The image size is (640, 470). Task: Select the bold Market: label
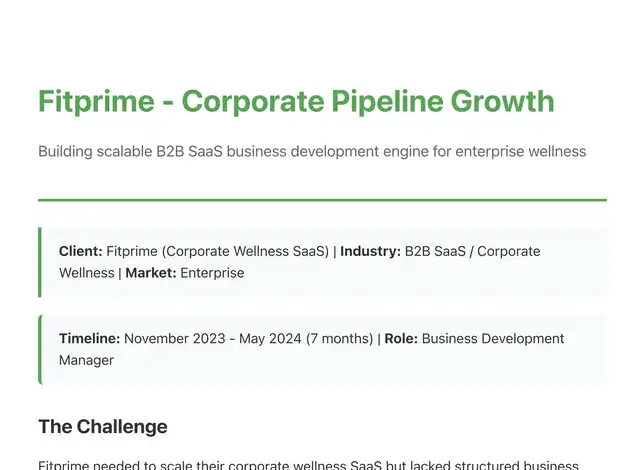click(x=151, y=273)
